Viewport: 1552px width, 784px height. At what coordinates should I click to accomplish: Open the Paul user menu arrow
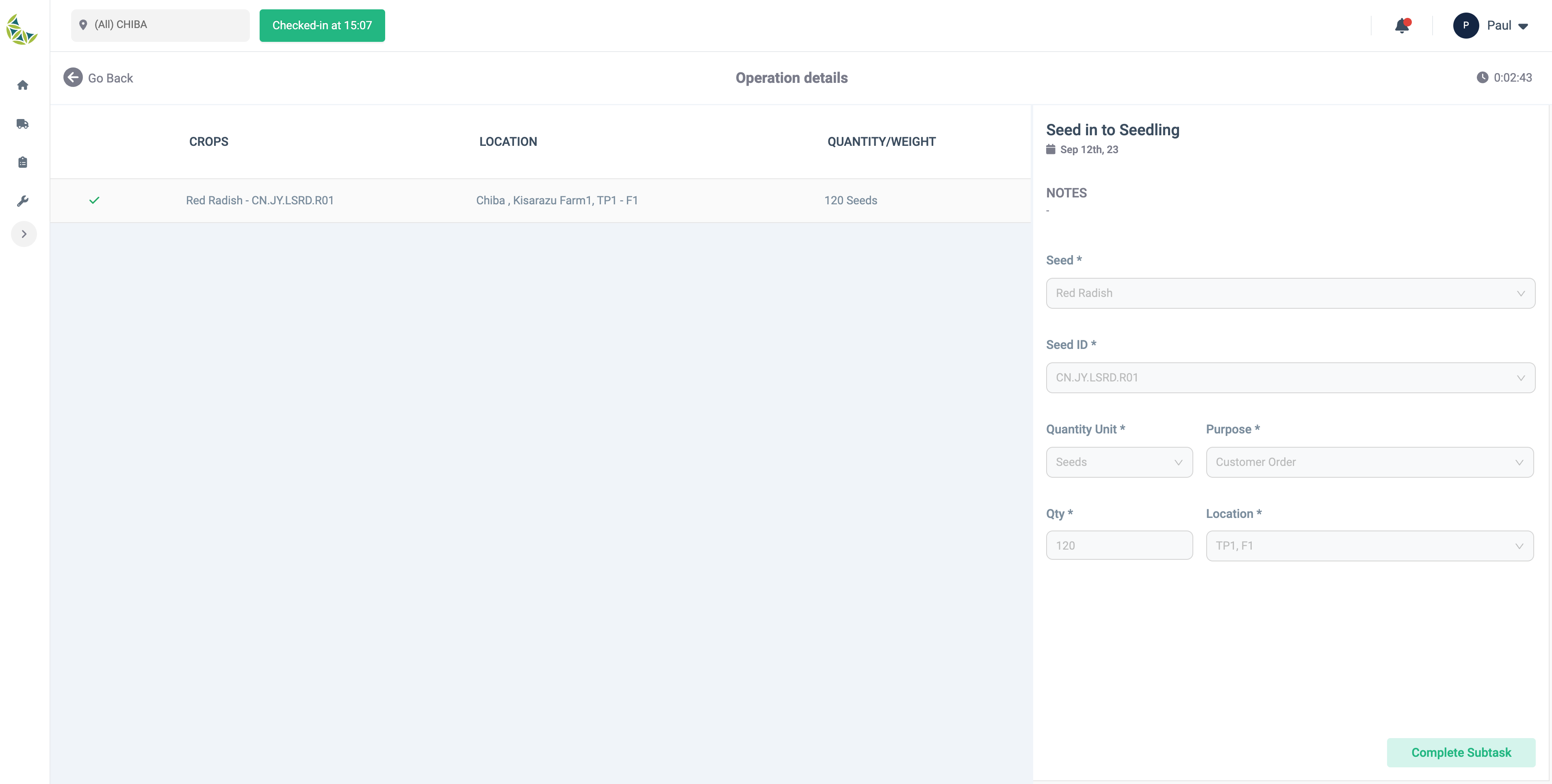[1523, 26]
